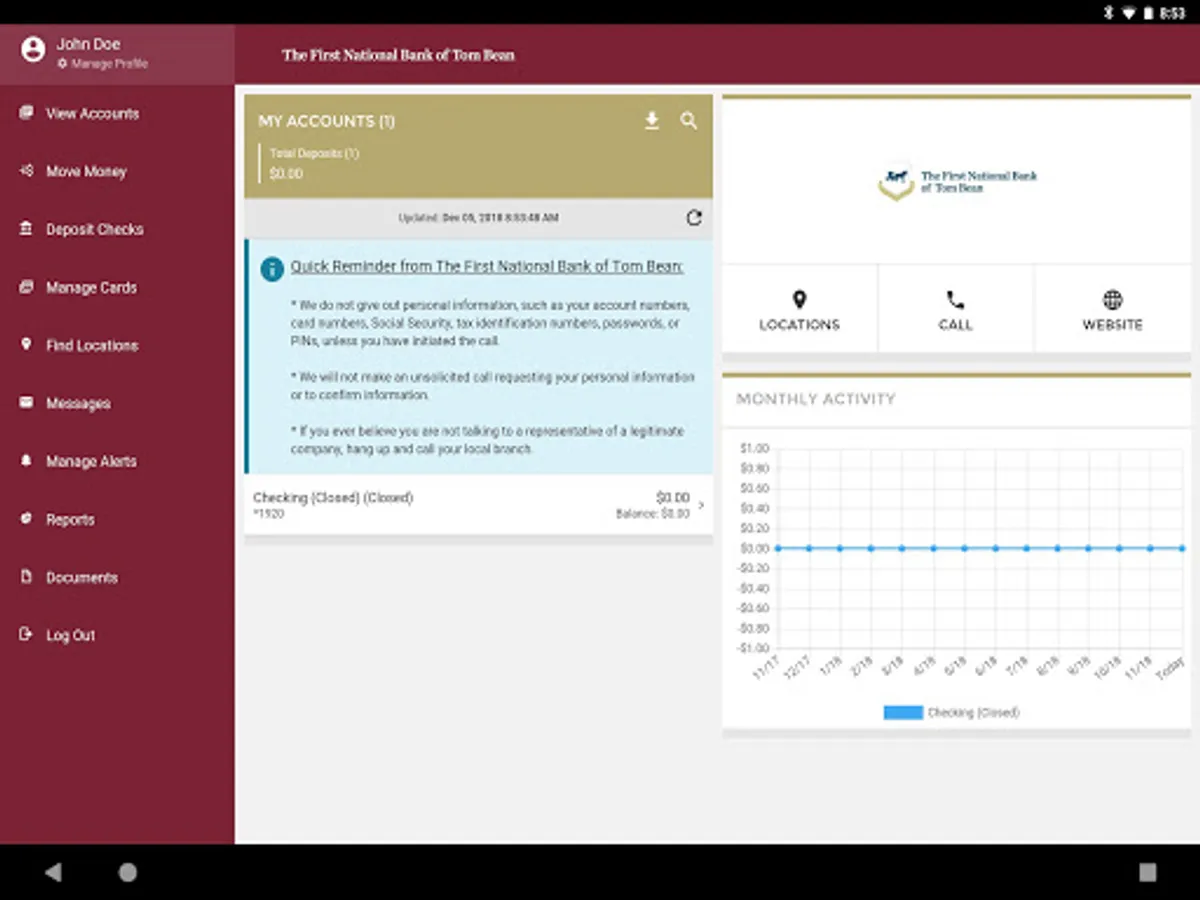This screenshot has height=900, width=1200.
Task: Tap Android recent apps square button
Action: pos(1148,872)
